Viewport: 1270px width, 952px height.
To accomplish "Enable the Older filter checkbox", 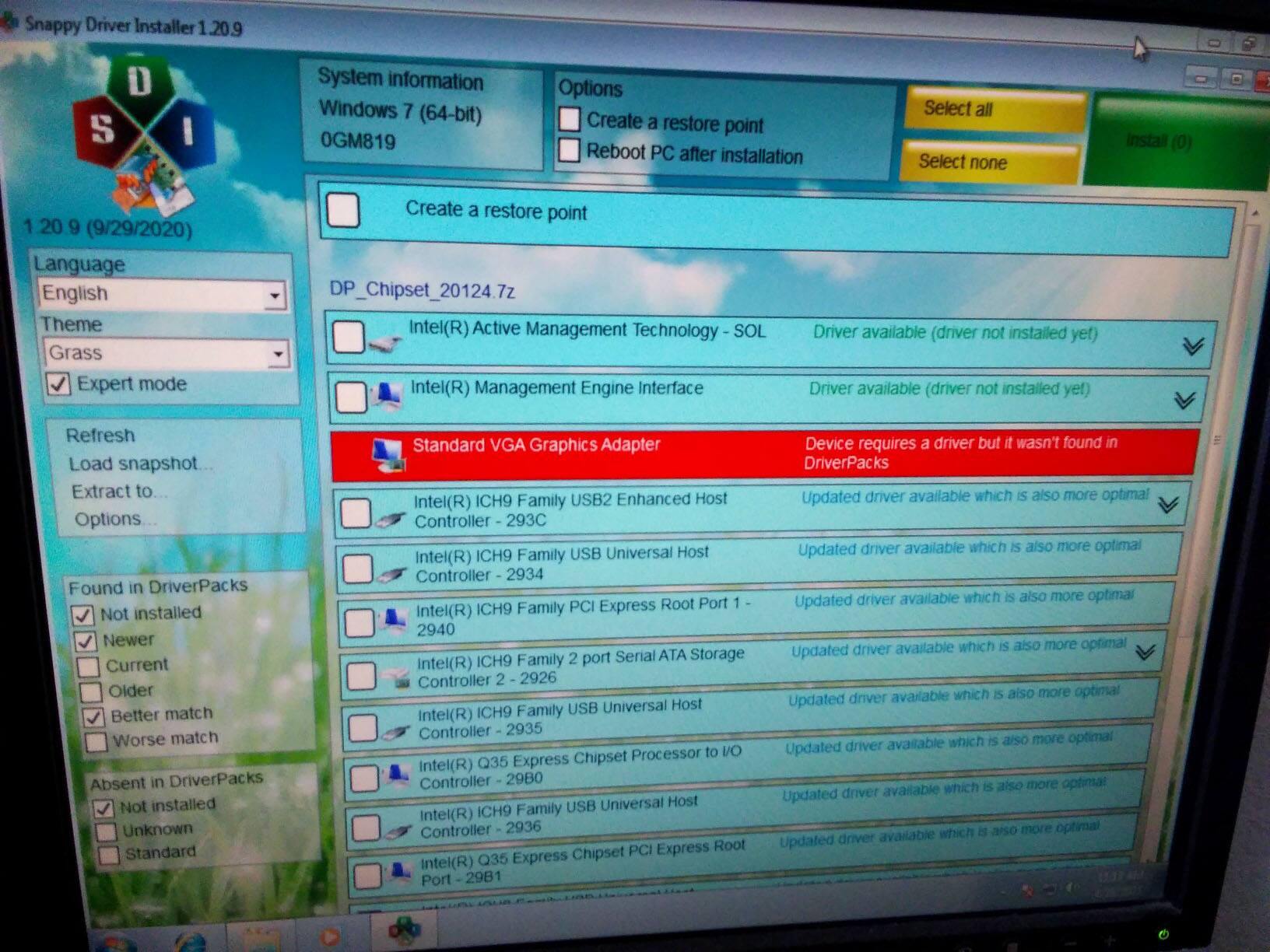I will pyautogui.click(x=91, y=691).
